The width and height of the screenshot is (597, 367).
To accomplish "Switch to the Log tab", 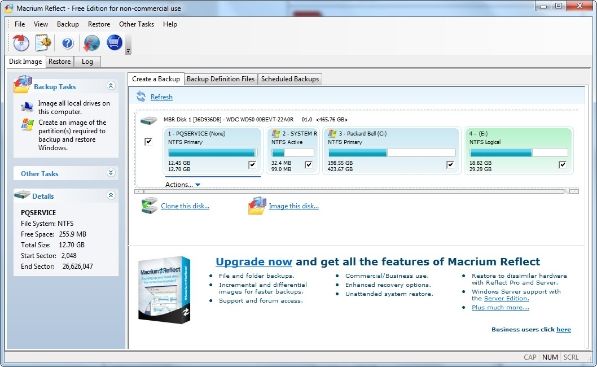I will (x=87, y=62).
